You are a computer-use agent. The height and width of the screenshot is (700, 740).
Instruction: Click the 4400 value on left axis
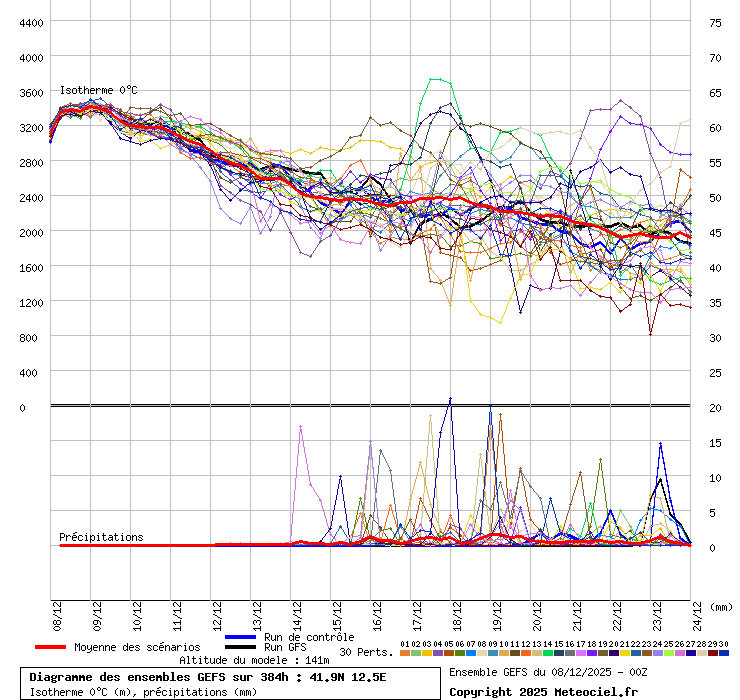[x=31, y=23]
